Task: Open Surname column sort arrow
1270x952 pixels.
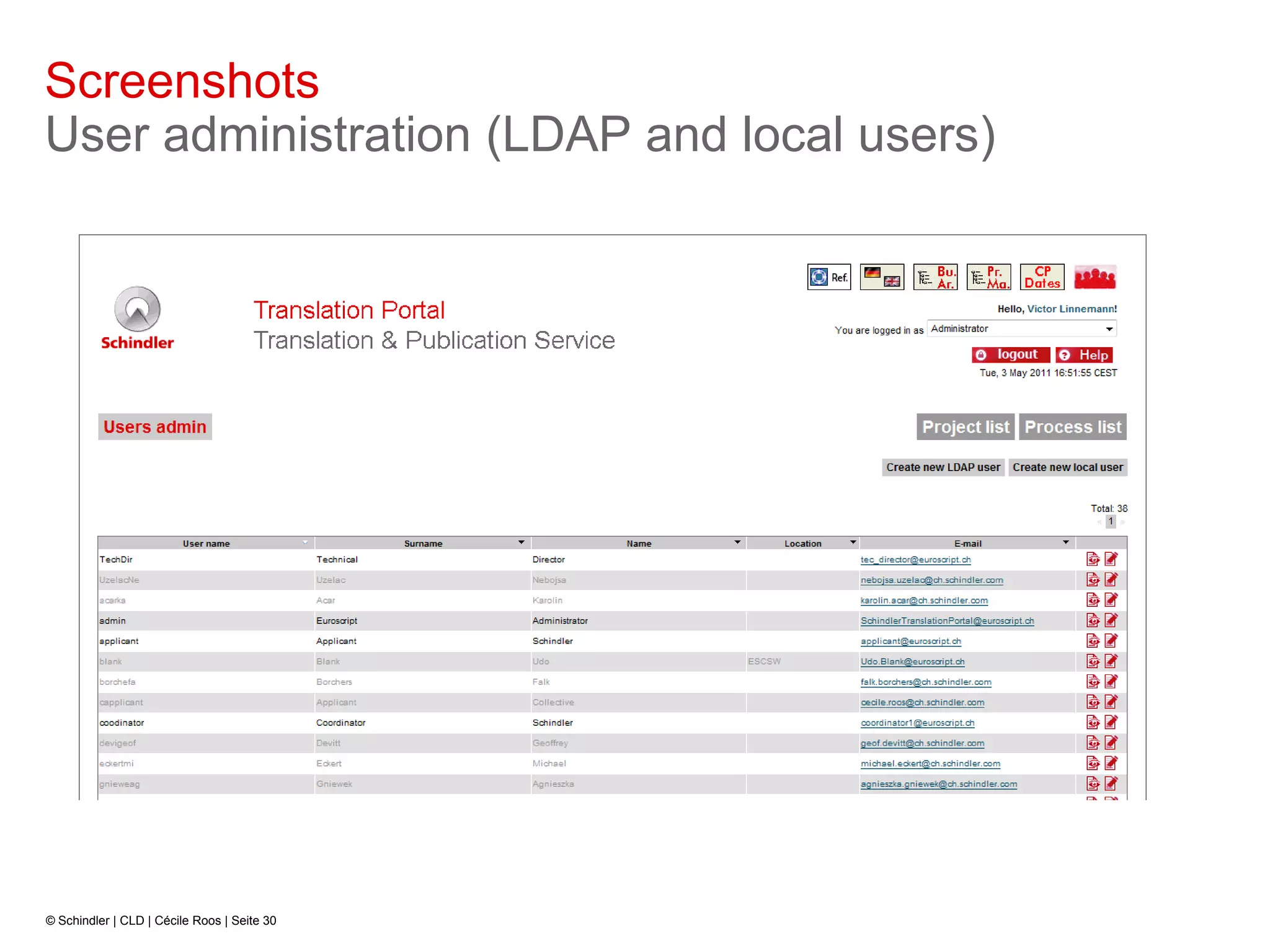Action: pyautogui.click(x=522, y=543)
